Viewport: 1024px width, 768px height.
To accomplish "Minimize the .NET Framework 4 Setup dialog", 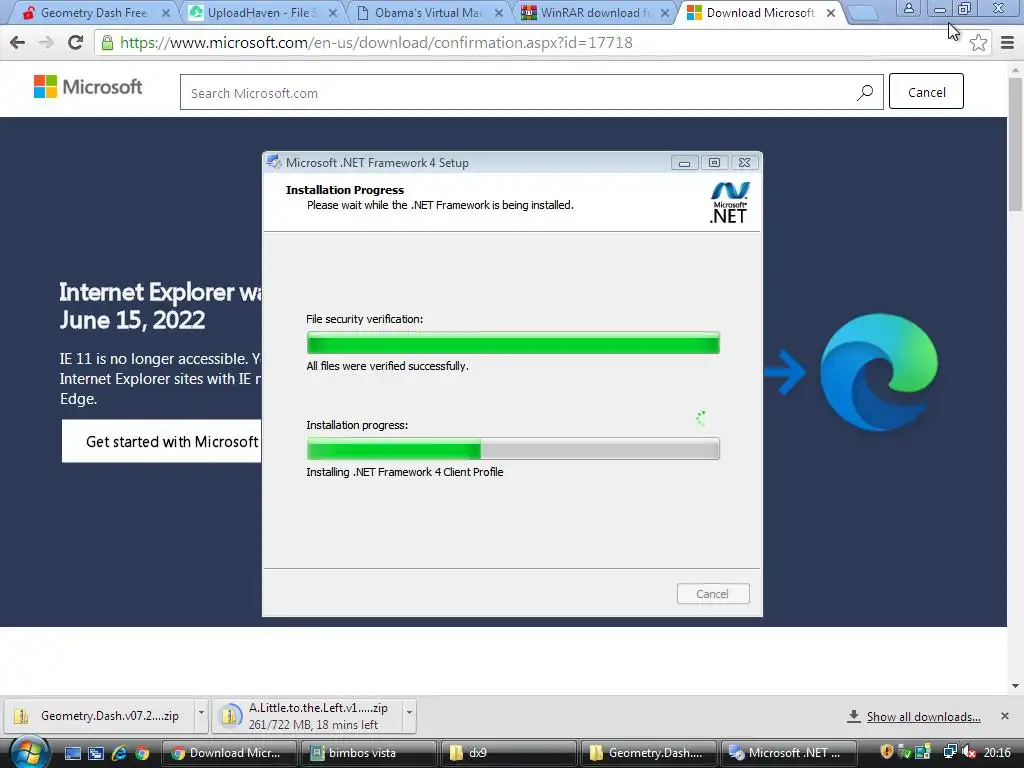I will (684, 163).
